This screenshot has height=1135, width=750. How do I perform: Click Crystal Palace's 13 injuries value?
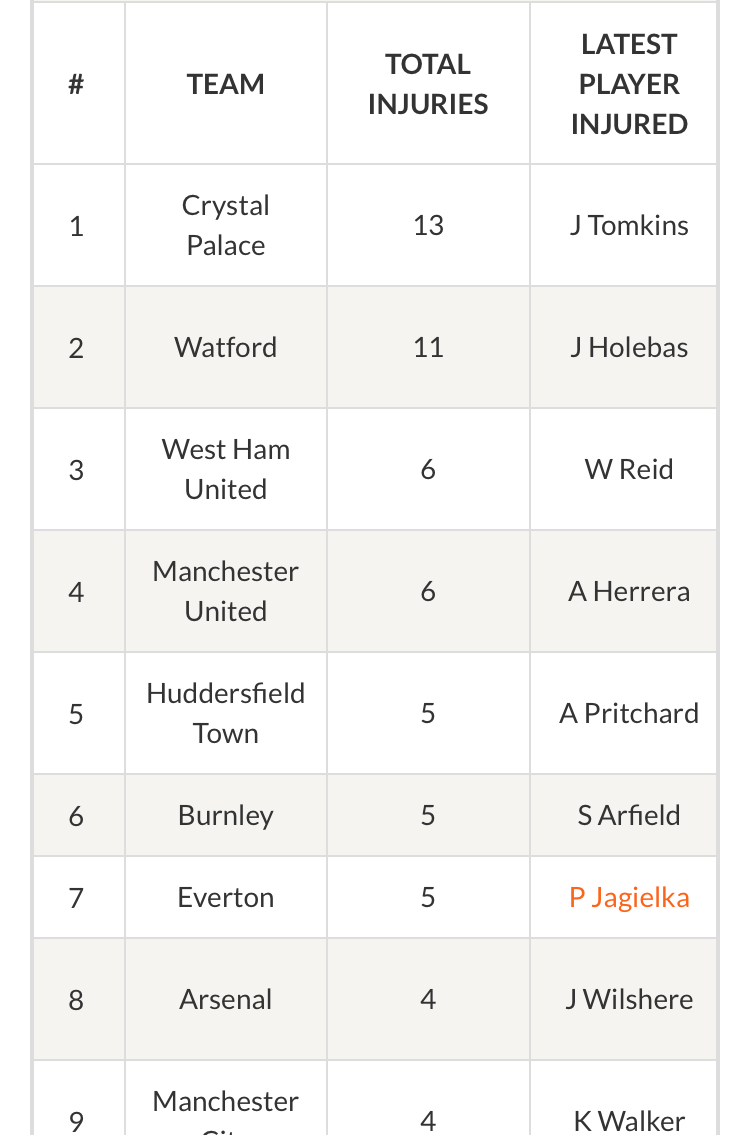click(428, 225)
